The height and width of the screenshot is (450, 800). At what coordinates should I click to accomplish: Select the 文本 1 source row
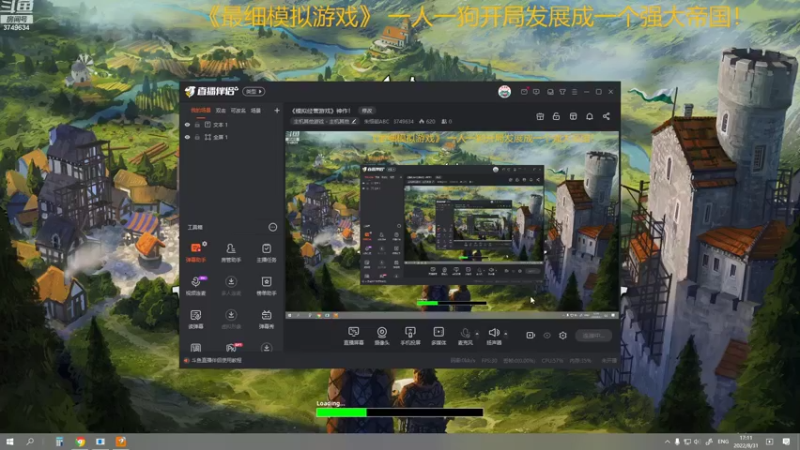tap(232, 124)
